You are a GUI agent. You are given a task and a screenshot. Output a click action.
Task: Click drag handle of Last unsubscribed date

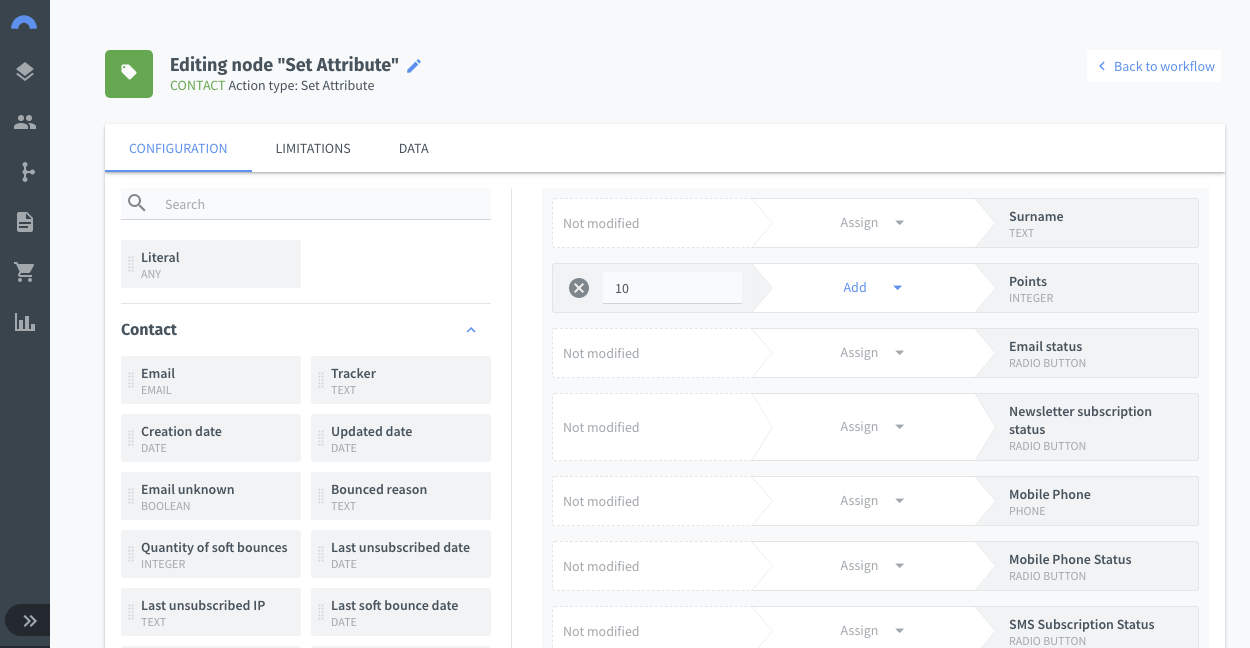[321, 555]
